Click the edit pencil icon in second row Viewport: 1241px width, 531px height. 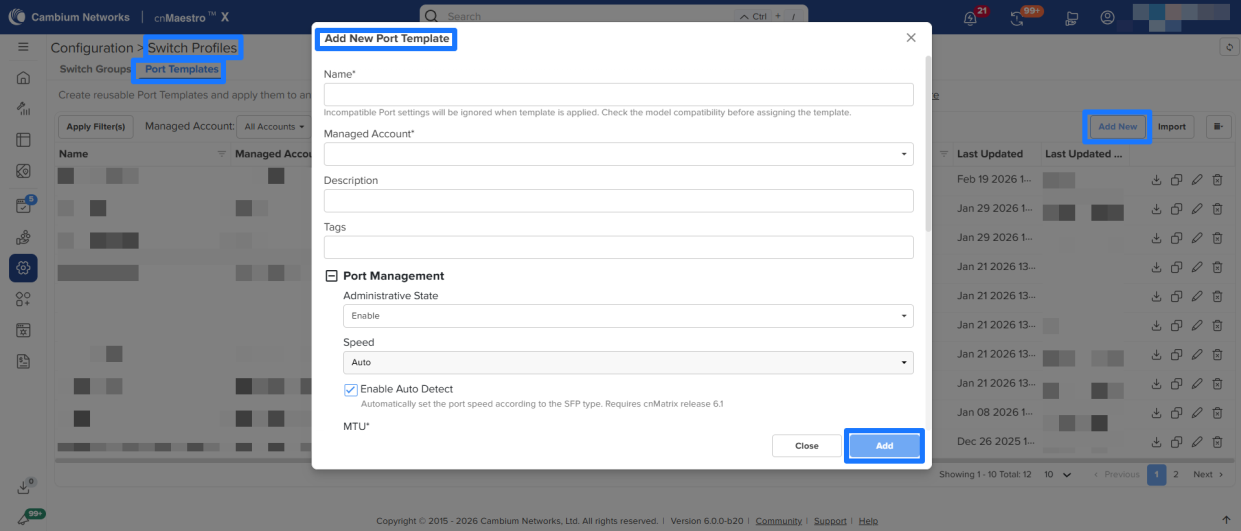(1197, 209)
